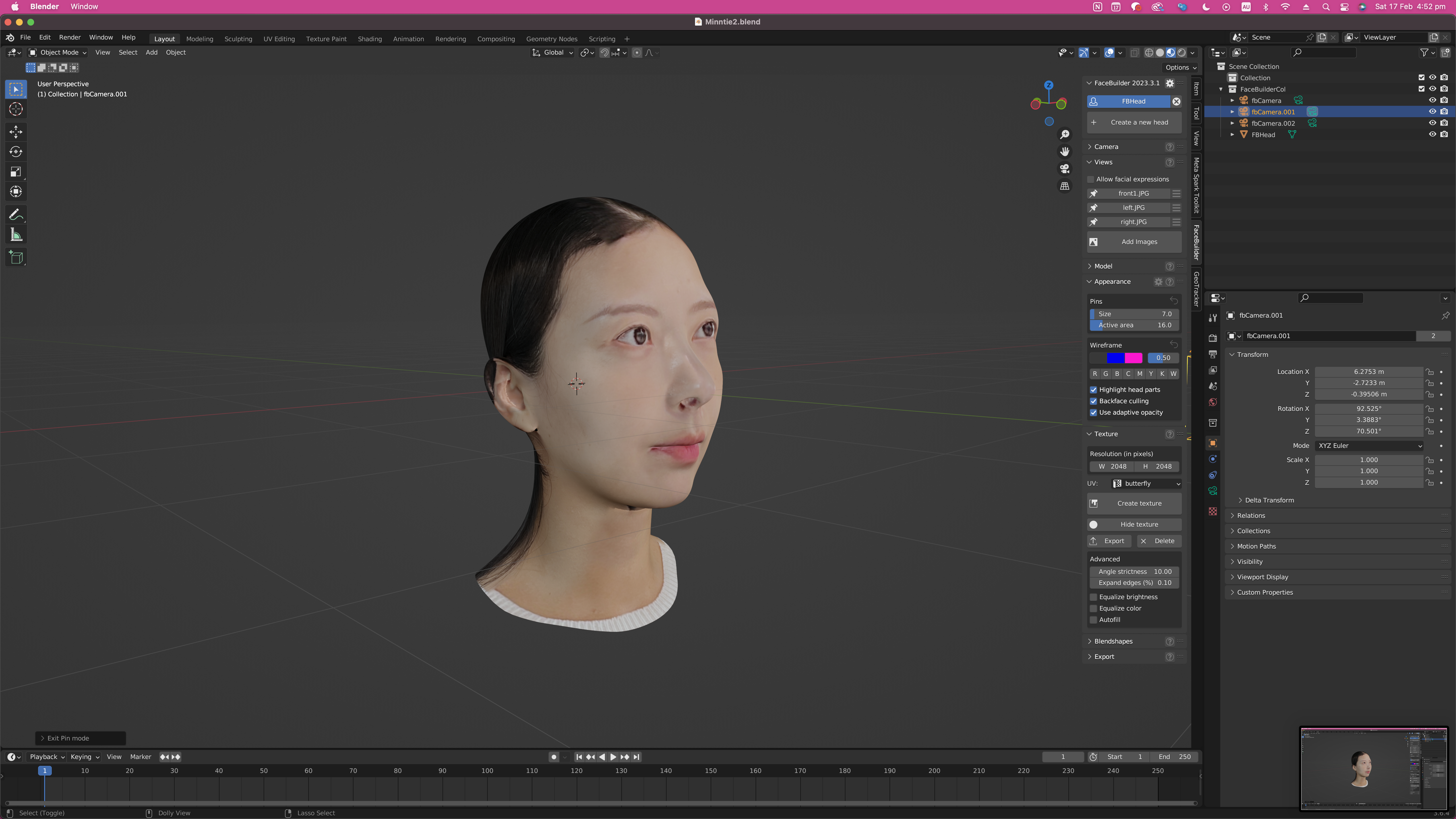Open the Render menu

tap(70, 37)
